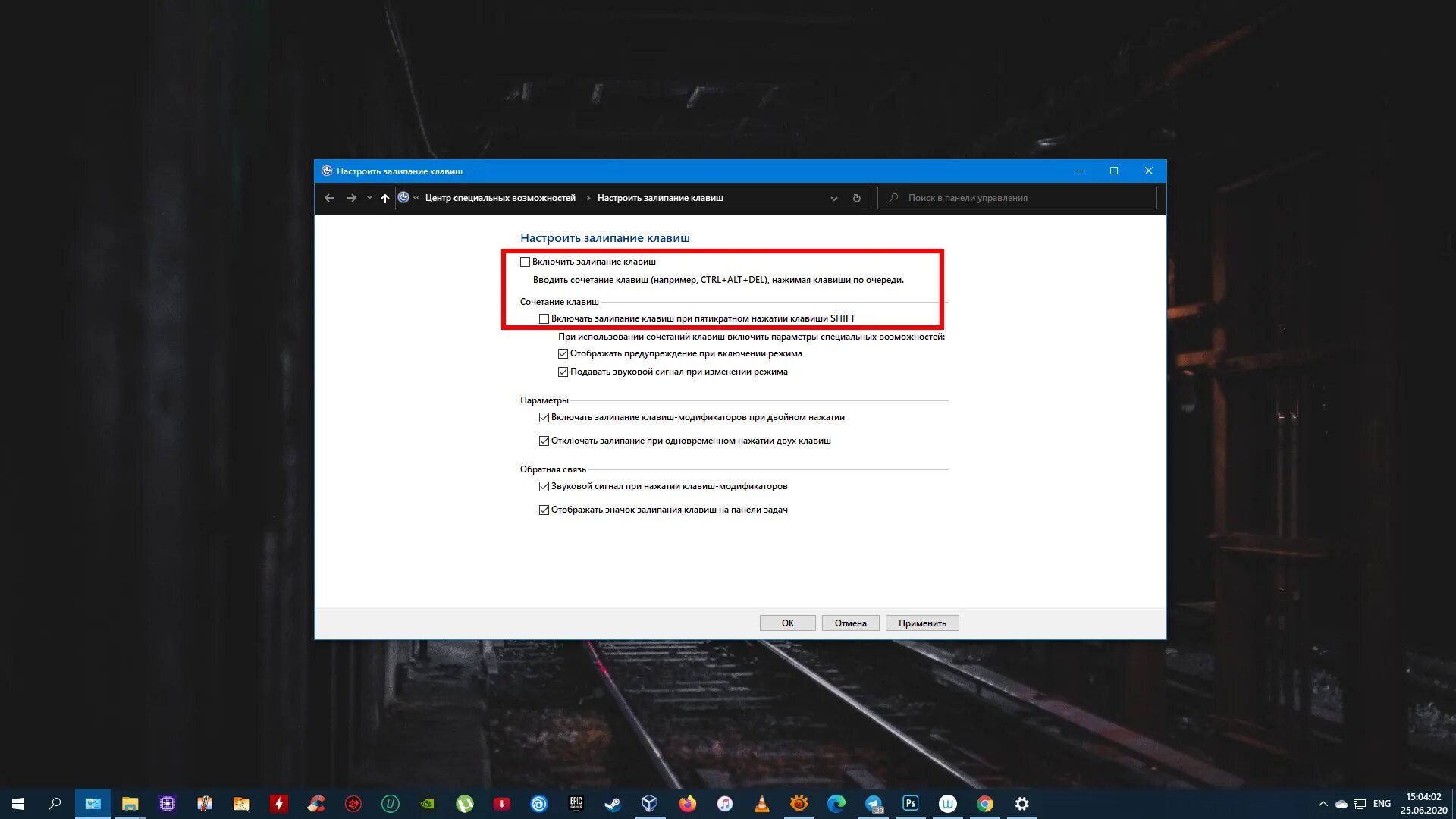
Task: Refresh the control panel page
Action: (857, 198)
